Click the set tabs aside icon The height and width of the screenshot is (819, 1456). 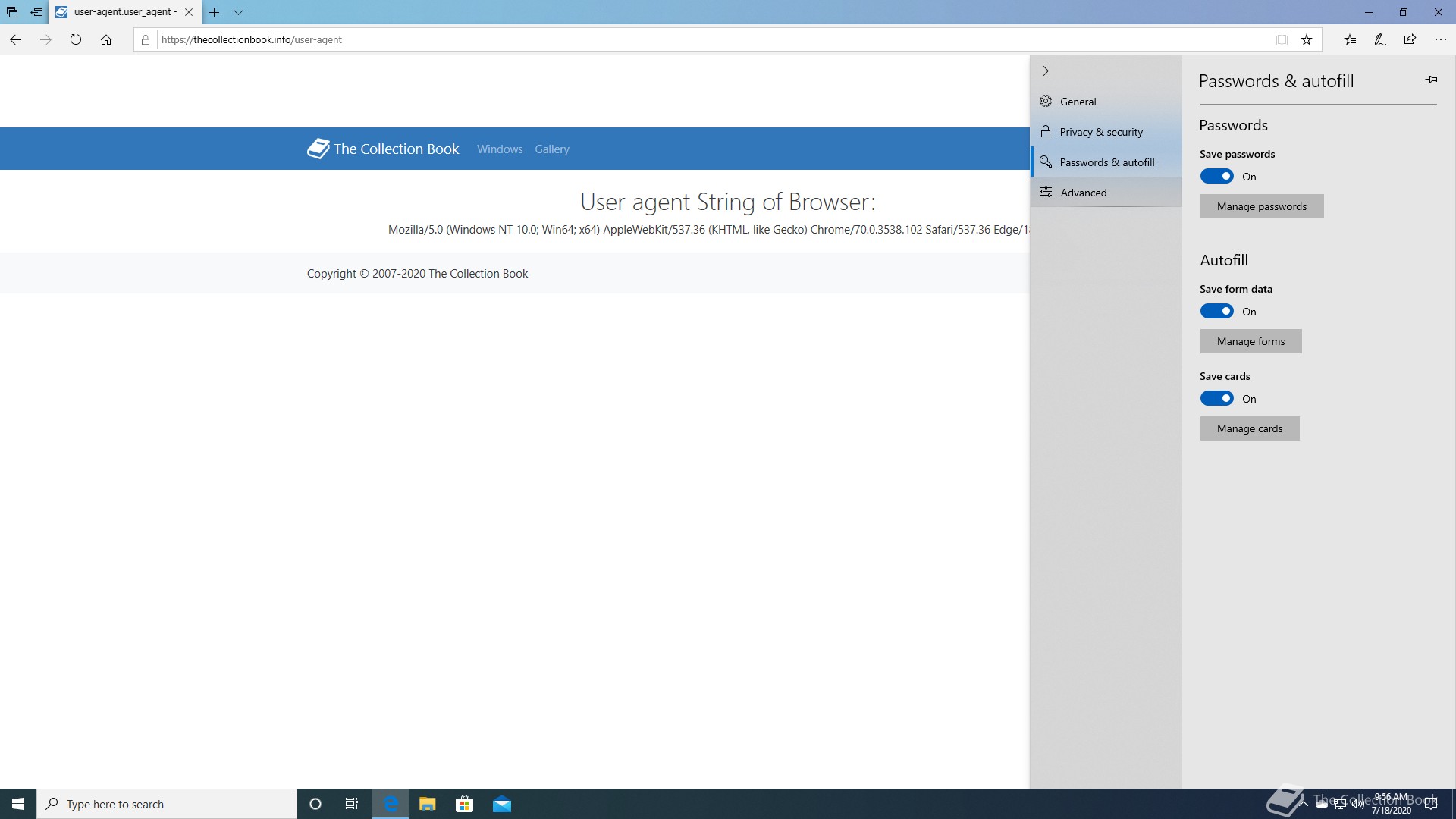(36, 12)
